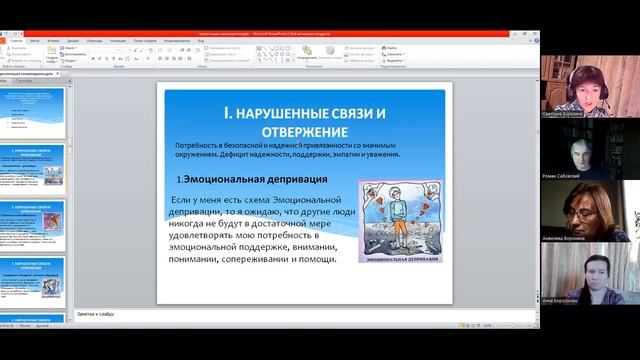This screenshot has width=640, height=360.
Task: Increase font size with grow font icon
Action: coord(135,50)
